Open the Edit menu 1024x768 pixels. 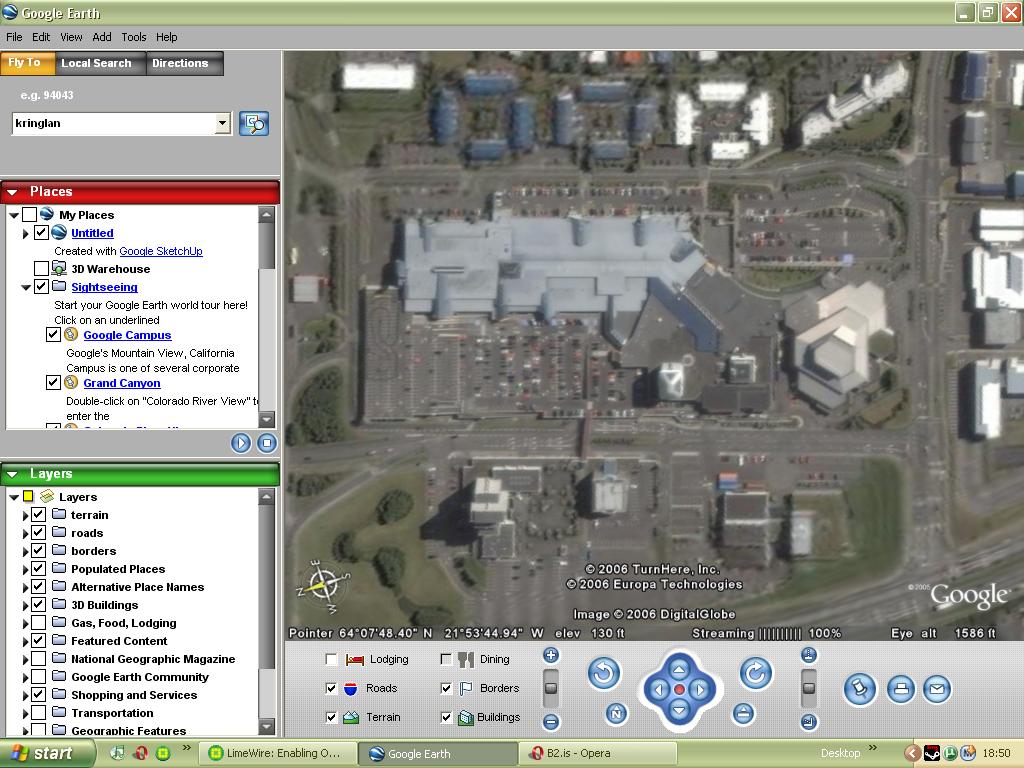(41, 37)
